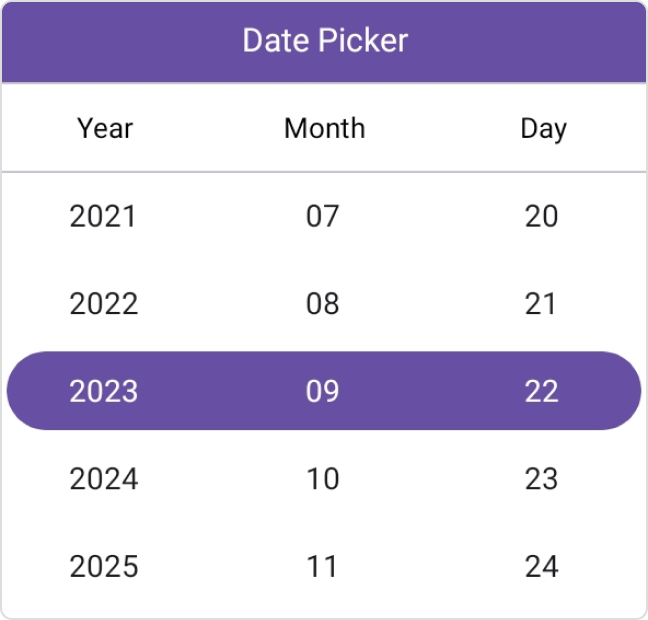
Task: Click the selected month 09
Action: [x=323, y=391]
